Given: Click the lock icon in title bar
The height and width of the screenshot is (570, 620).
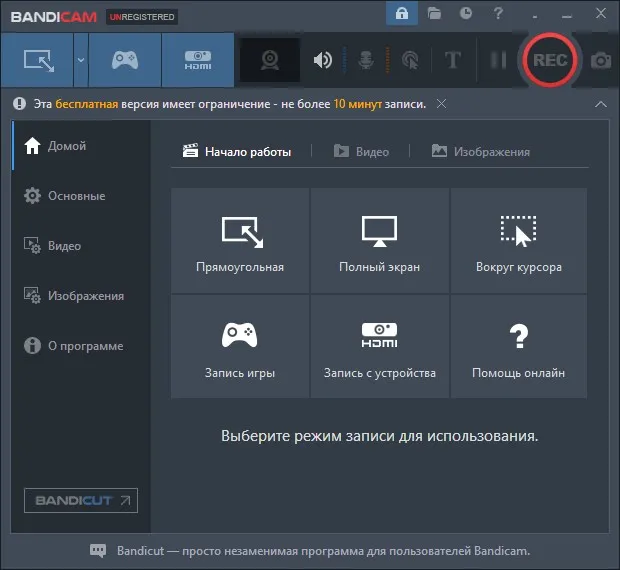Looking at the screenshot, I should coord(402,13).
